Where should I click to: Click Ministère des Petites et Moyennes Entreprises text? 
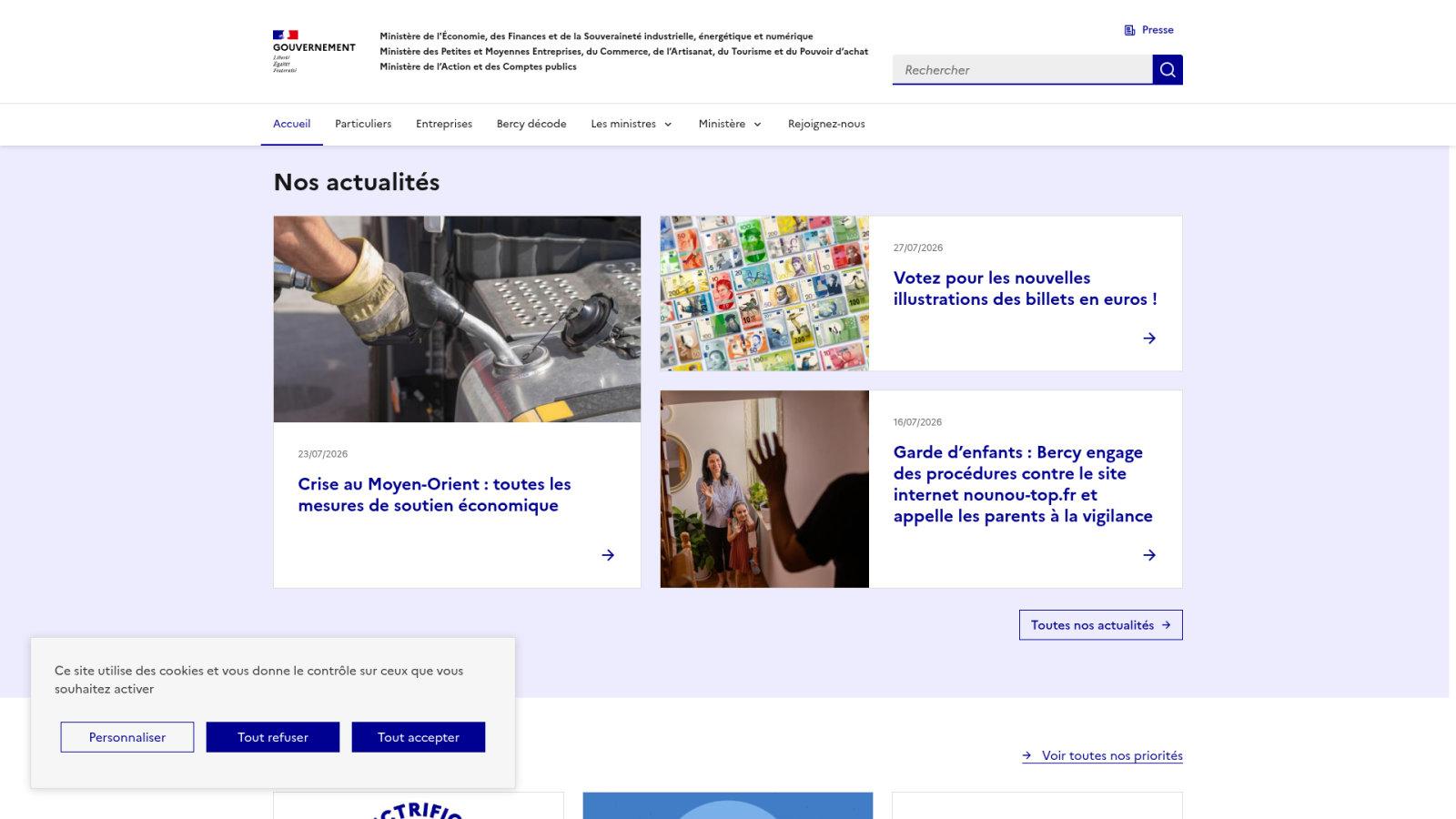pos(623,52)
